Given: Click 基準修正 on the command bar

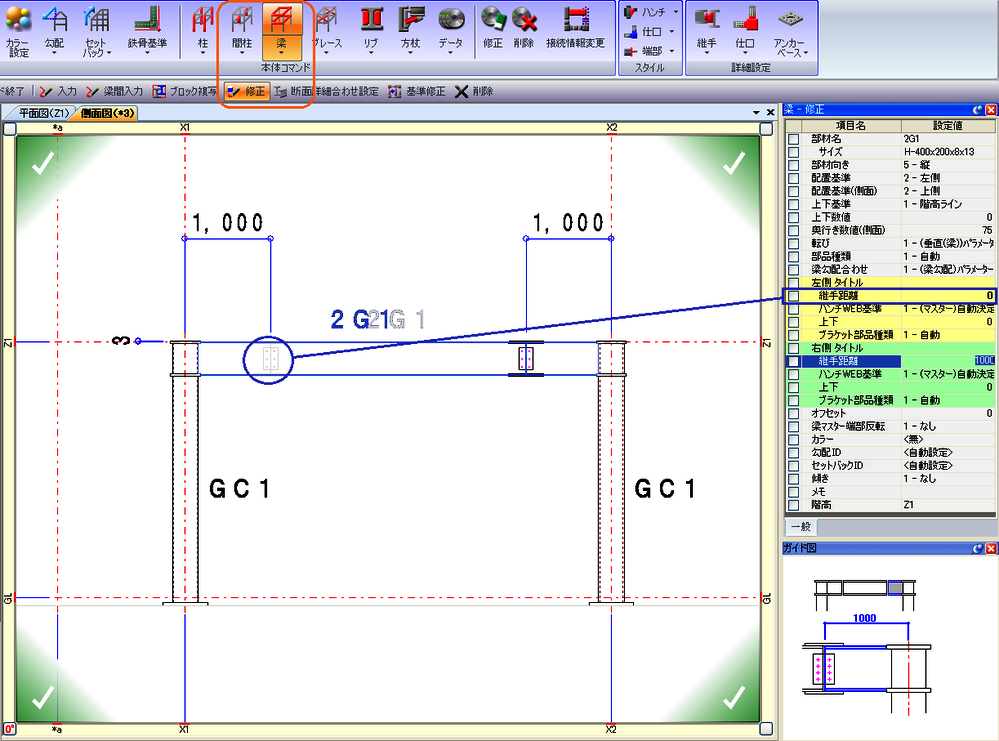Looking at the screenshot, I should pyautogui.click(x=417, y=92).
